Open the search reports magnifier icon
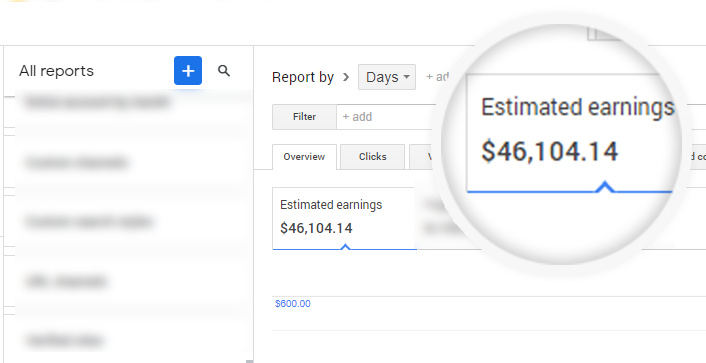 (224, 71)
